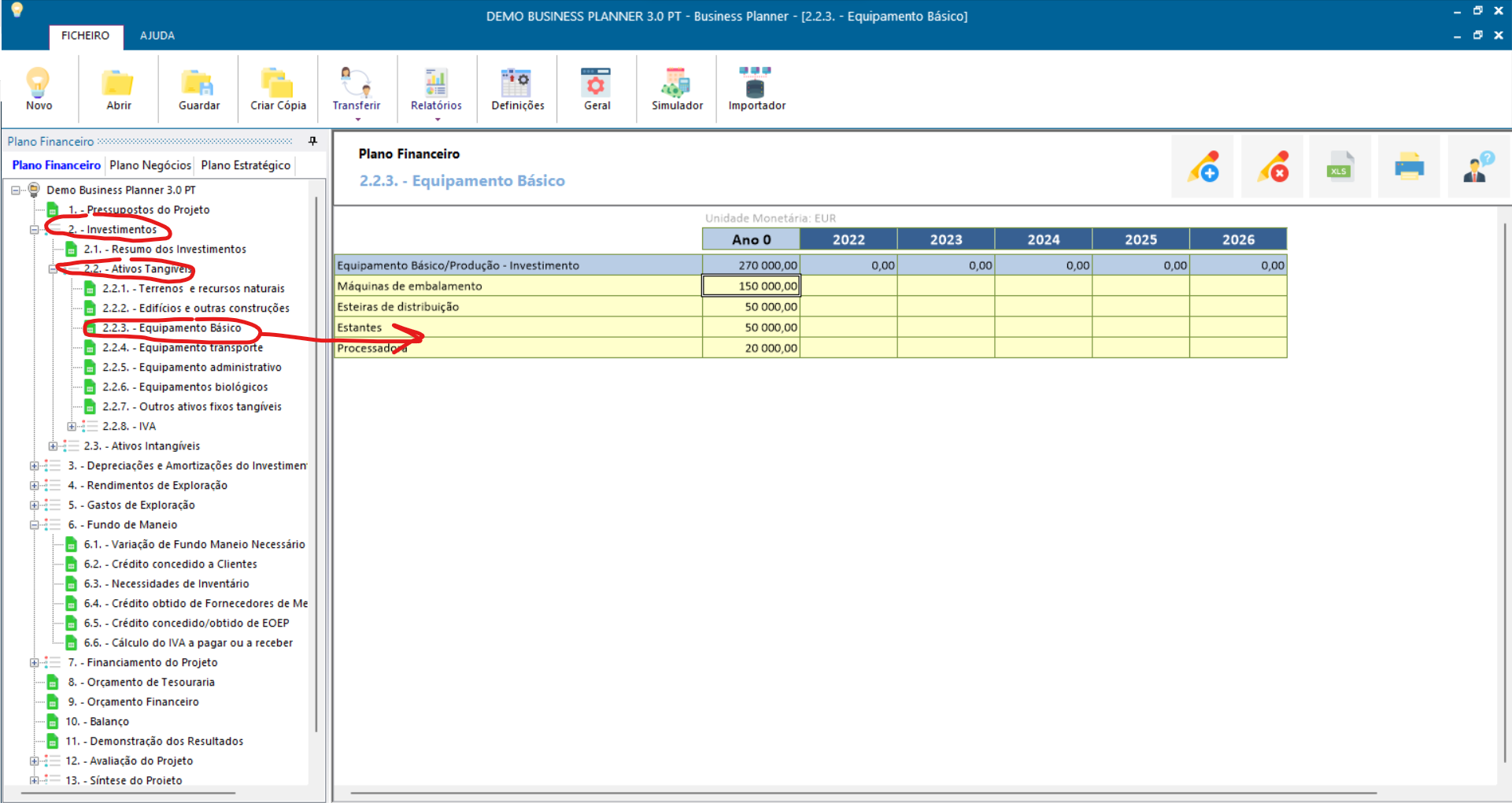Open the Relatórios dropdown menu
The width and height of the screenshot is (1512, 803).
click(436, 92)
